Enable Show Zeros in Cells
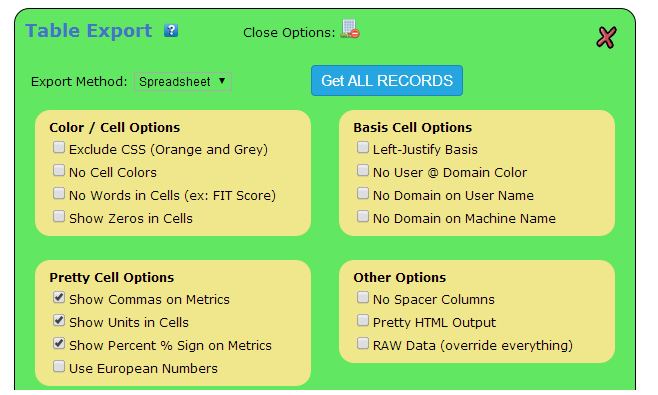658x395 pixels. [x=59, y=217]
